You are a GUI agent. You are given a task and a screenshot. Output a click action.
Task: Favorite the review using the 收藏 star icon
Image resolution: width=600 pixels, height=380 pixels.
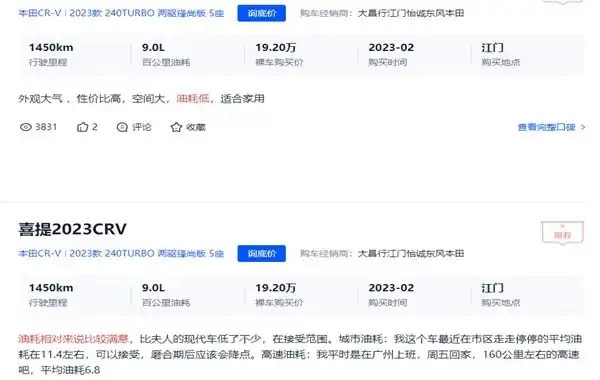pos(176,127)
